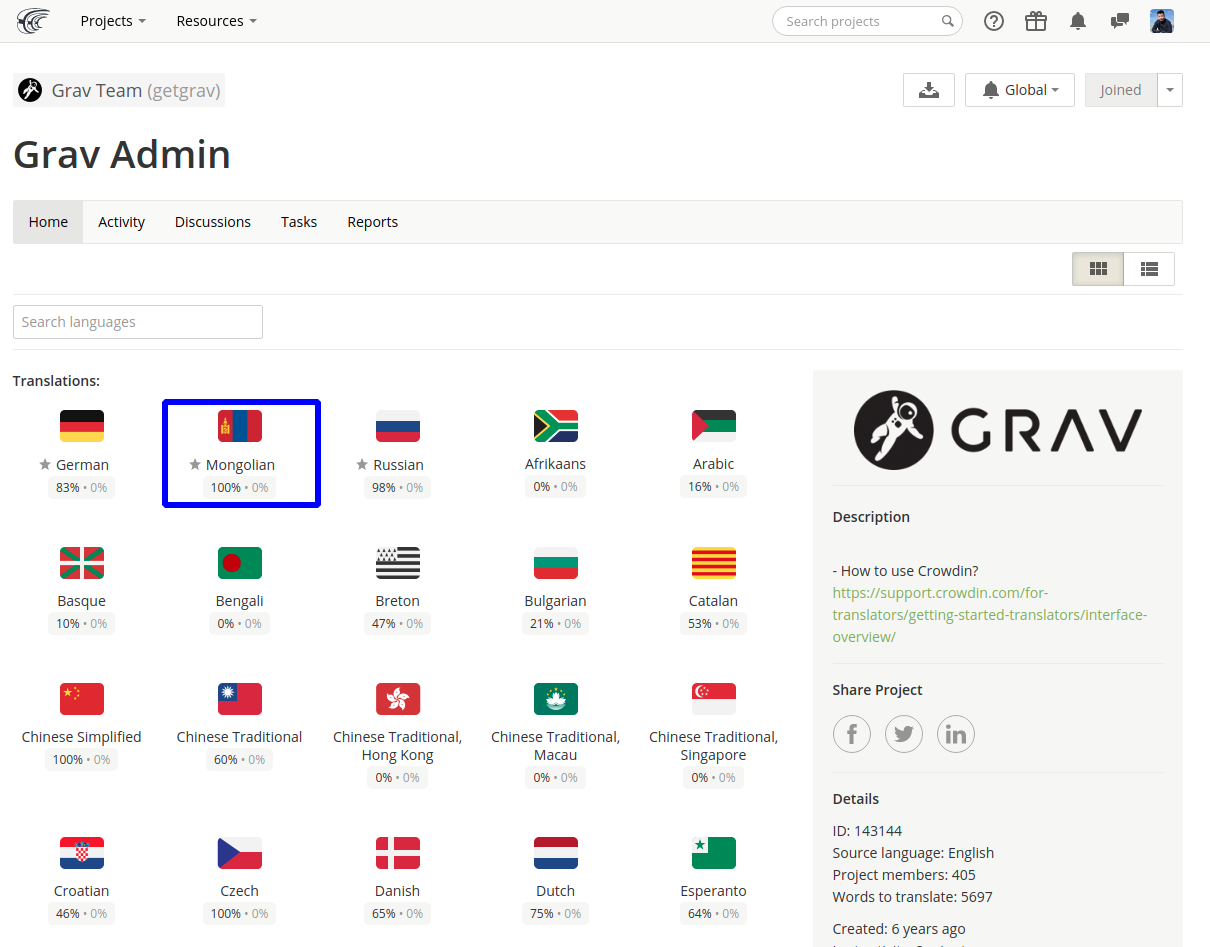Open the Crowdin support interface-overview link
The height and width of the screenshot is (947, 1210).
[990, 614]
